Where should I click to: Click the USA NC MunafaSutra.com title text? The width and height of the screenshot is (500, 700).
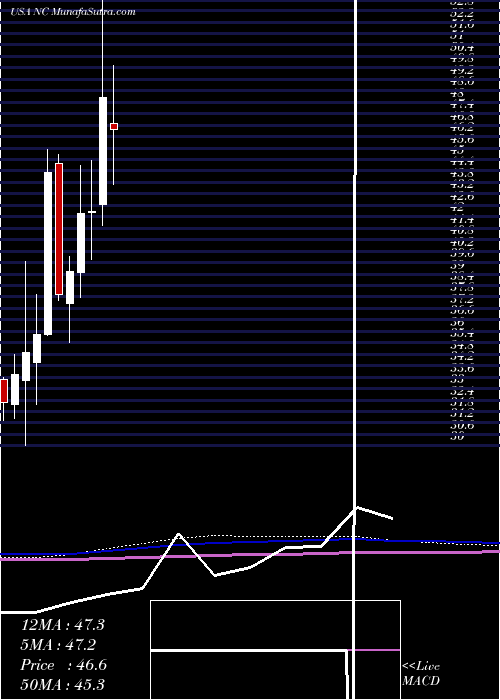click(x=73, y=12)
